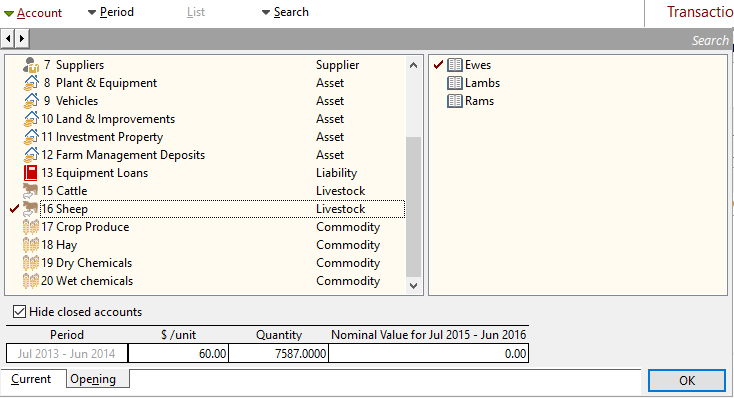Select the 20 Wet chemicals row
The image size is (734, 398).
(213, 281)
